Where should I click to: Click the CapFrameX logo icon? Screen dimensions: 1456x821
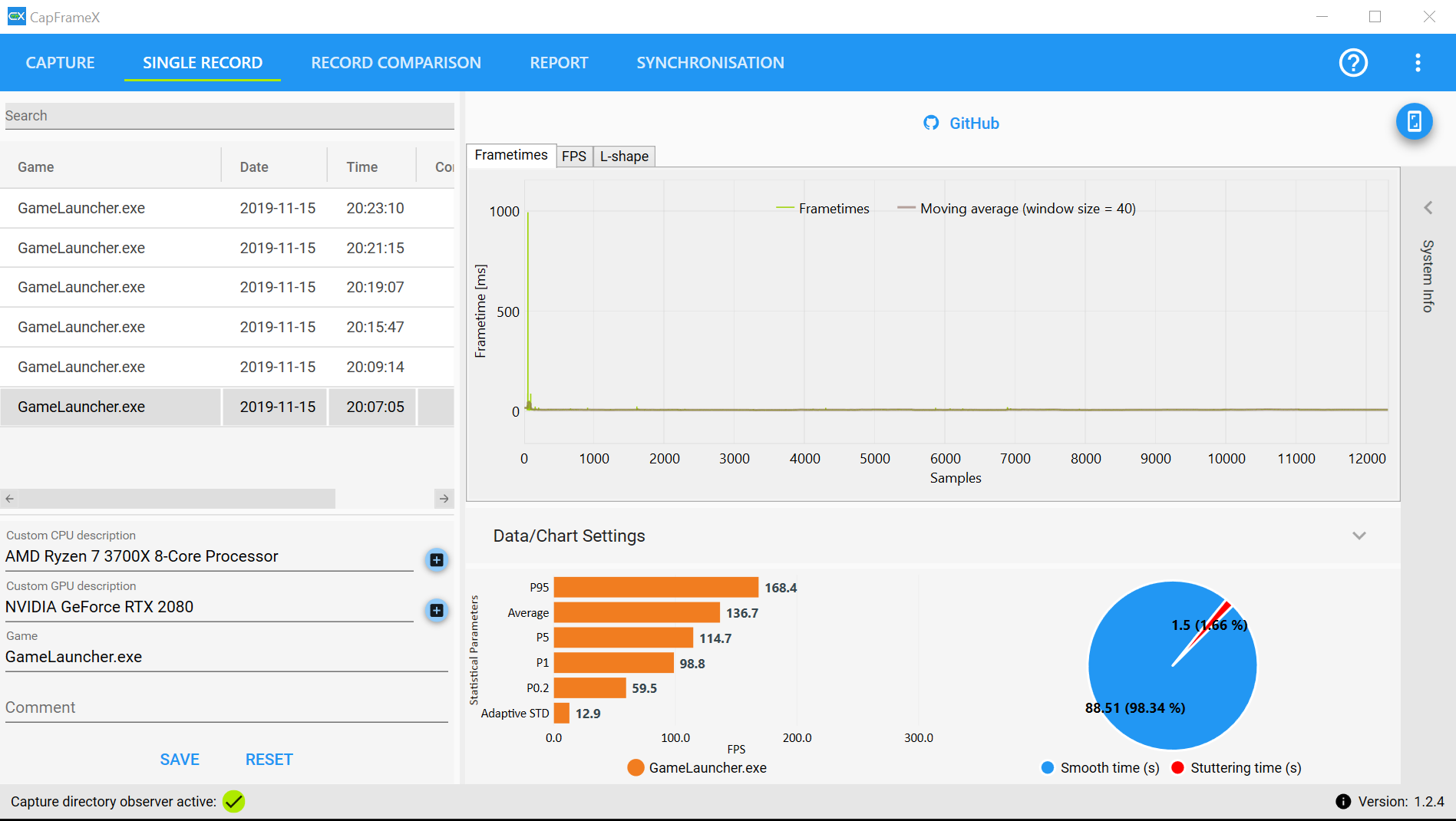coord(16,16)
